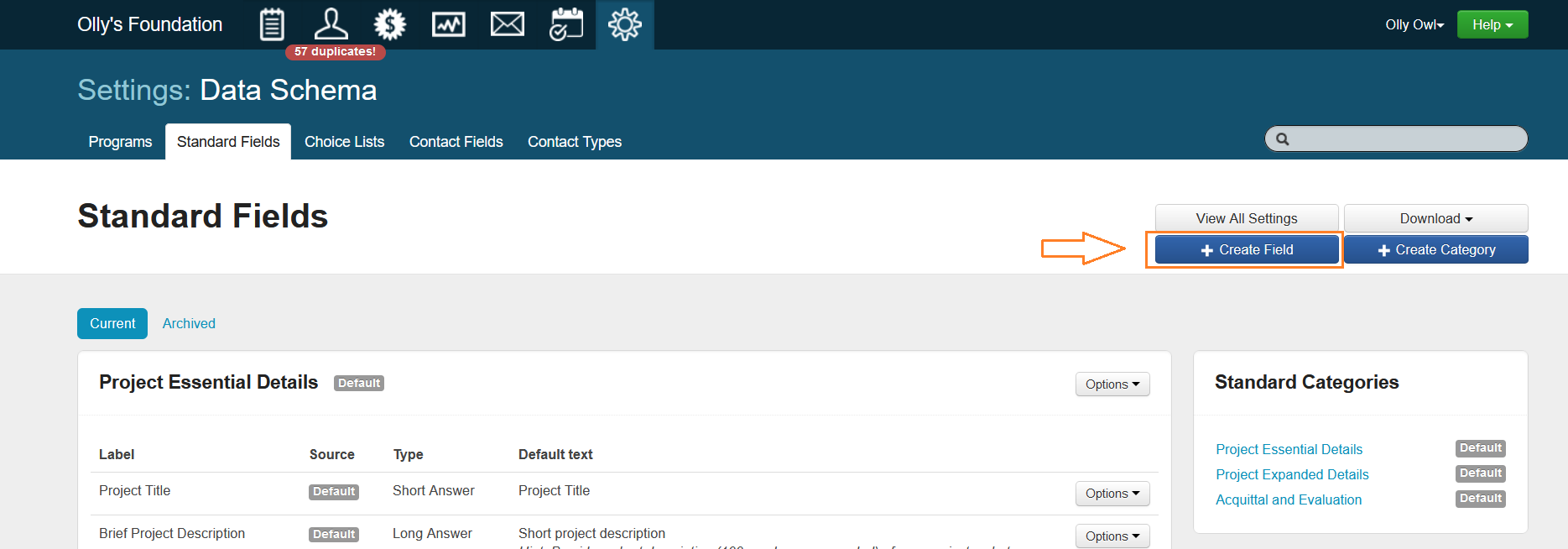Click the dollar-sign funding icon

[x=390, y=24]
